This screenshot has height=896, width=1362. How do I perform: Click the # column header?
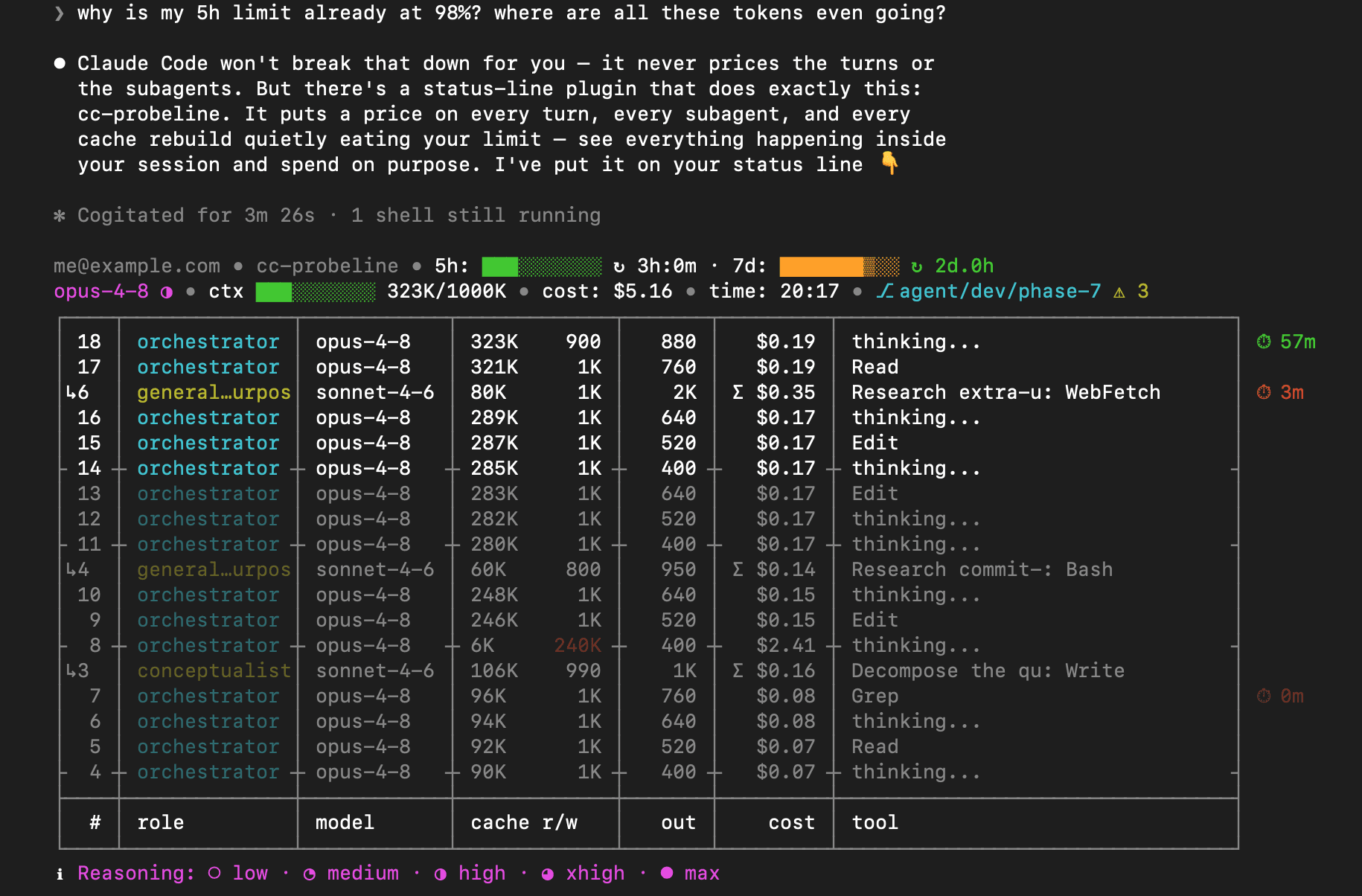[x=95, y=822]
